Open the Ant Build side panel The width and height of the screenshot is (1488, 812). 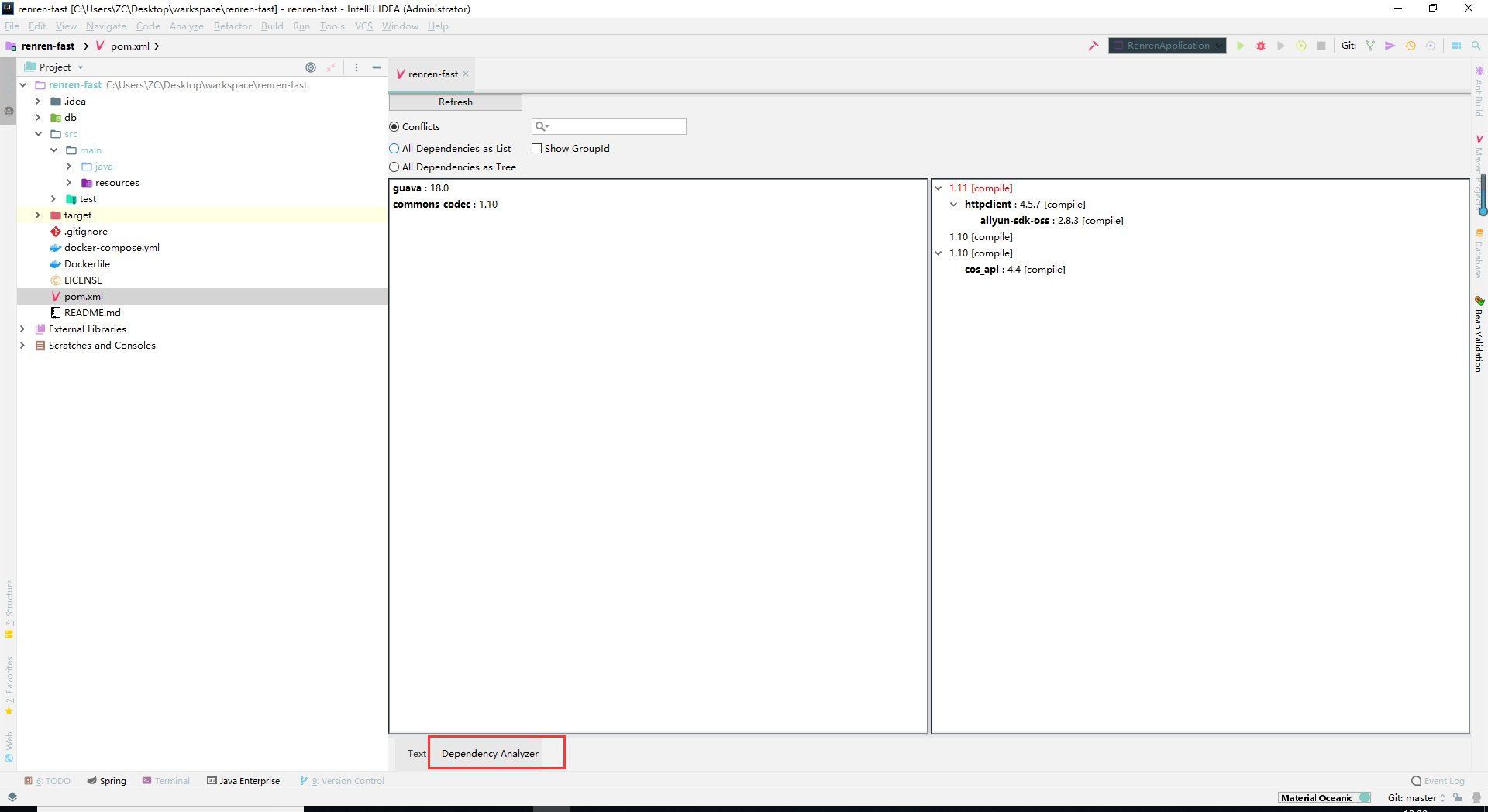pyautogui.click(x=1479, y=91)
